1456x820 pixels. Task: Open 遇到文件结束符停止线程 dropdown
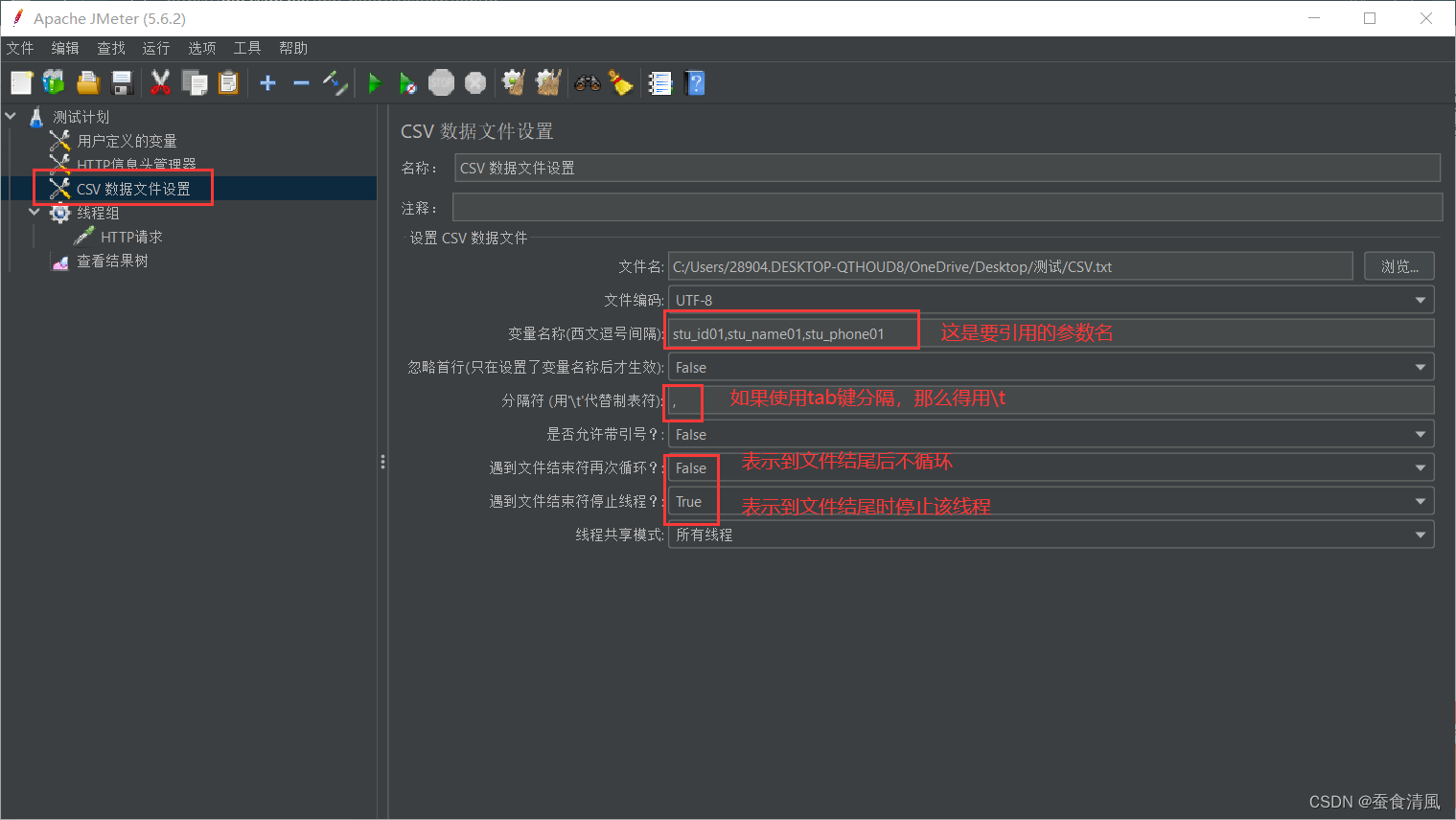click(x=1052, y=501)
